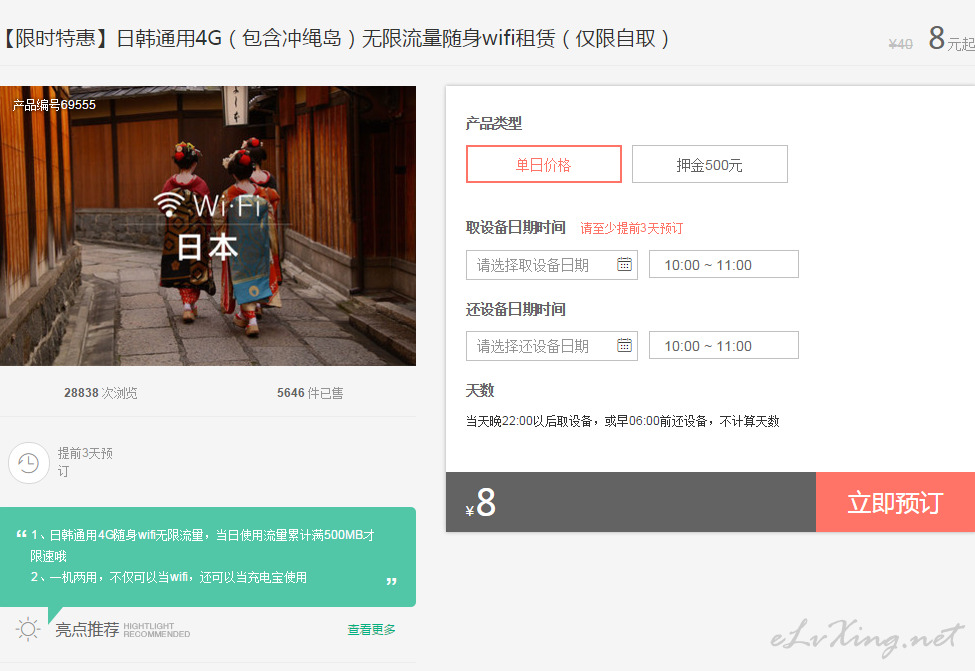This screenshot has height=671, width=975.
Task: Click the calendar icon in return date field
Action: [624, 345]
